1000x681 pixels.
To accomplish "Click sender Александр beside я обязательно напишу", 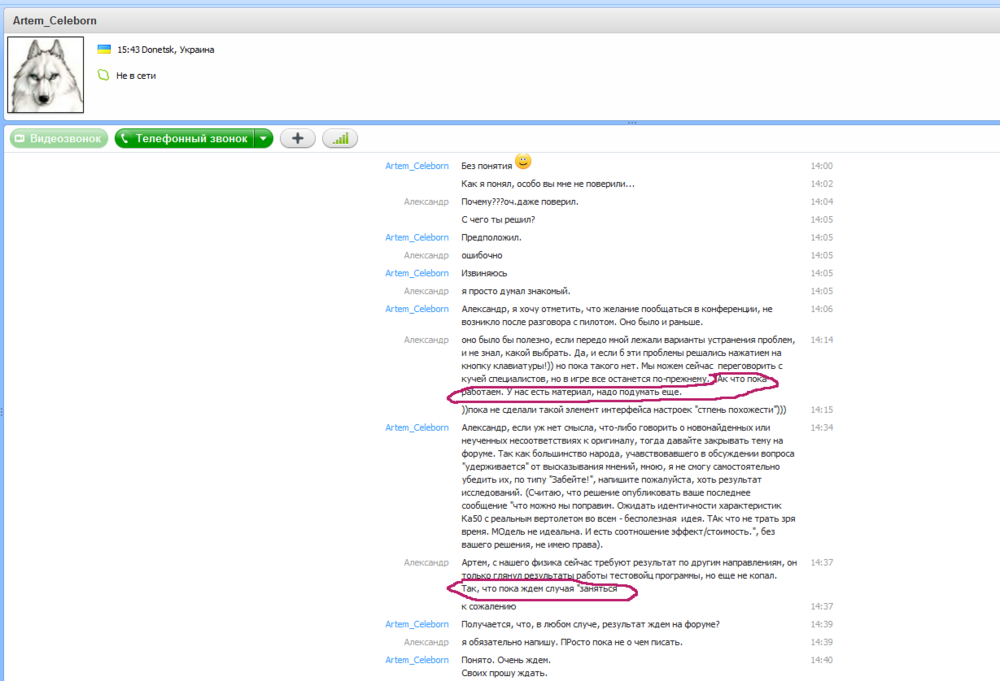I will point(426,642).
